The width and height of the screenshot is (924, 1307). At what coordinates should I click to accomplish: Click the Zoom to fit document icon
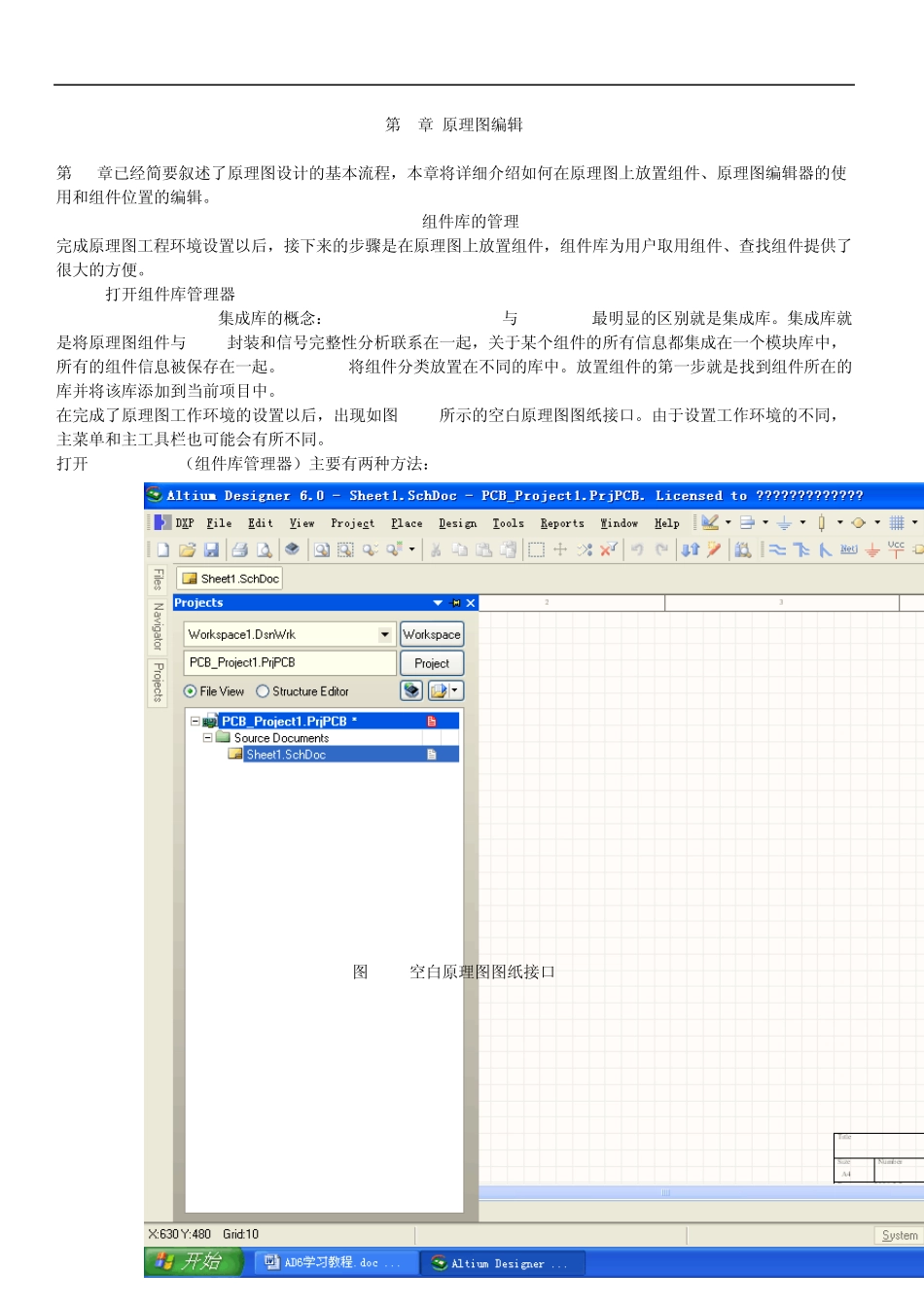pyautogui.click(x=322, y=549)
